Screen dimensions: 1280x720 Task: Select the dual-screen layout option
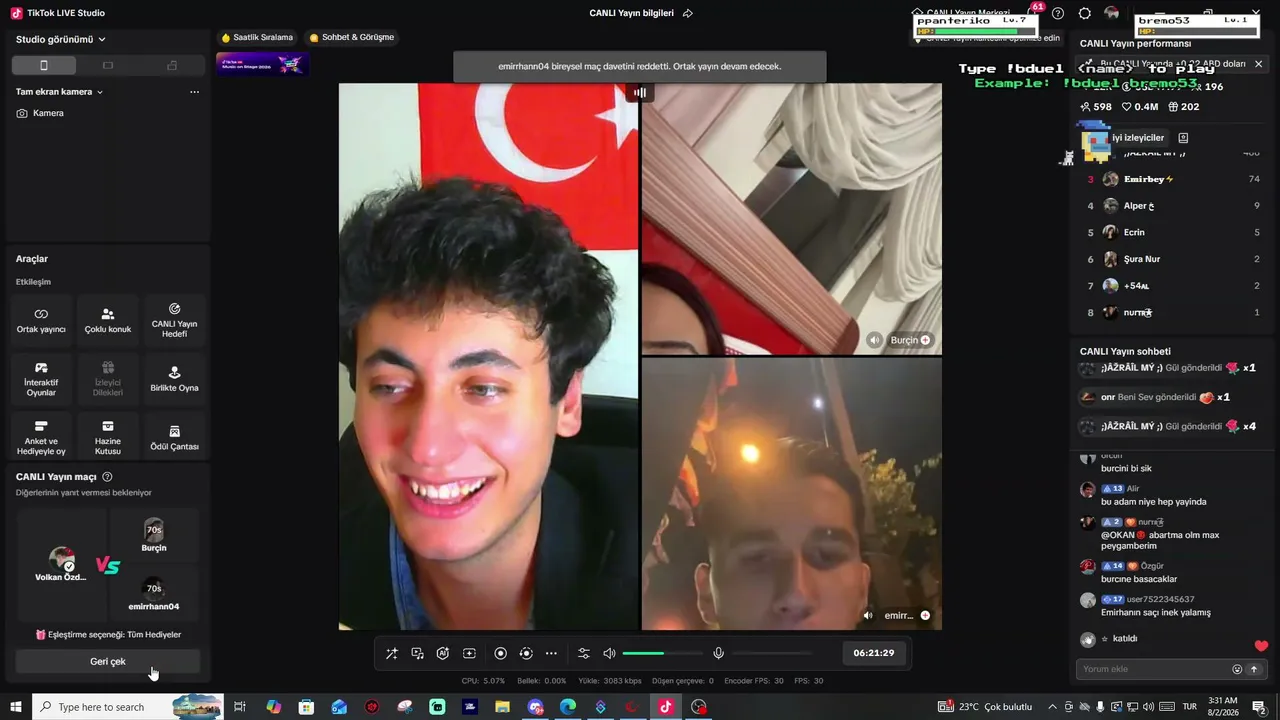(172, 65)
